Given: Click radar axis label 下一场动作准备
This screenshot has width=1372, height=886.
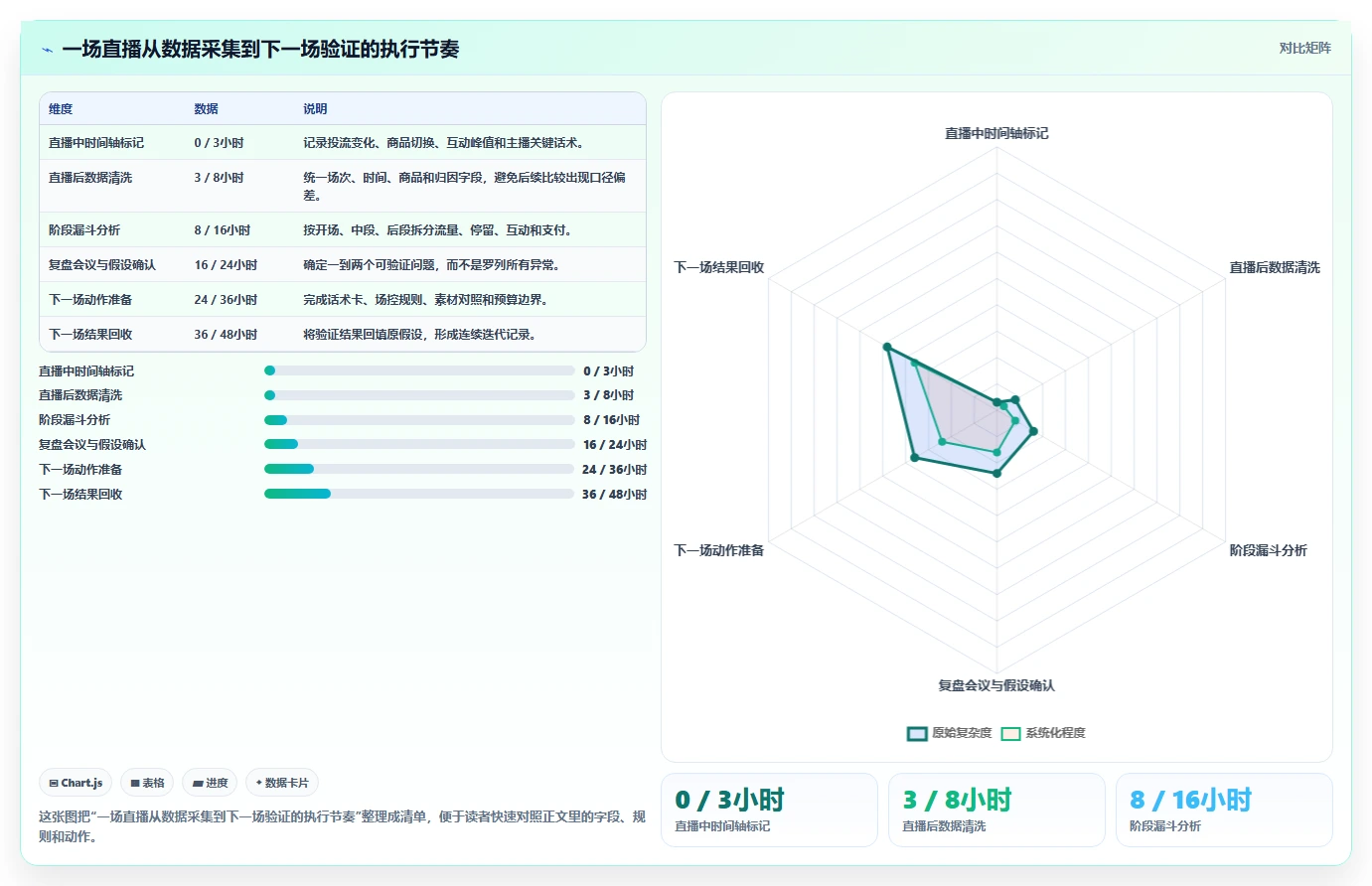Looking at the screenshot, I should click(x=719, y=550).
